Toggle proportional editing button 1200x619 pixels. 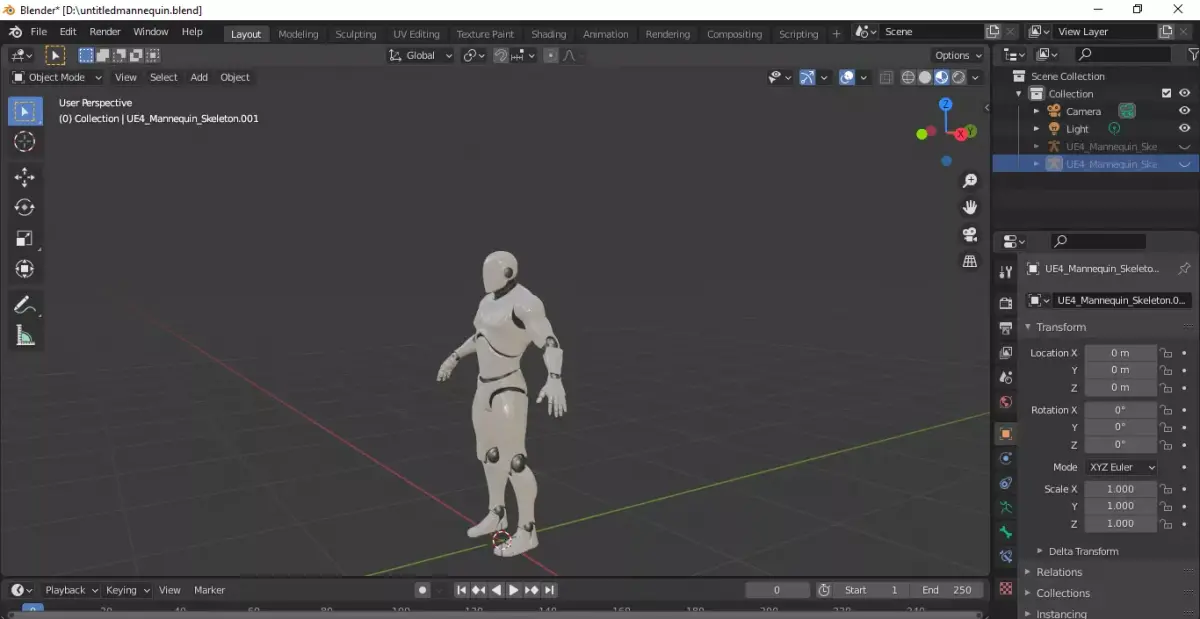coord(550,56)
